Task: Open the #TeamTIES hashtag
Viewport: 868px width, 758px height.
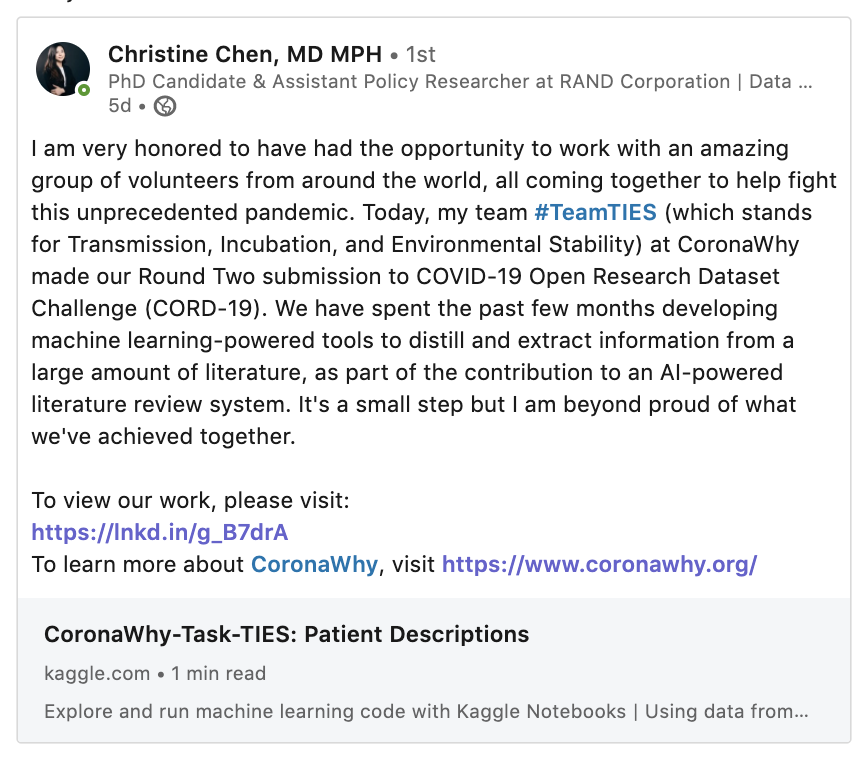Action: [596, 213]
